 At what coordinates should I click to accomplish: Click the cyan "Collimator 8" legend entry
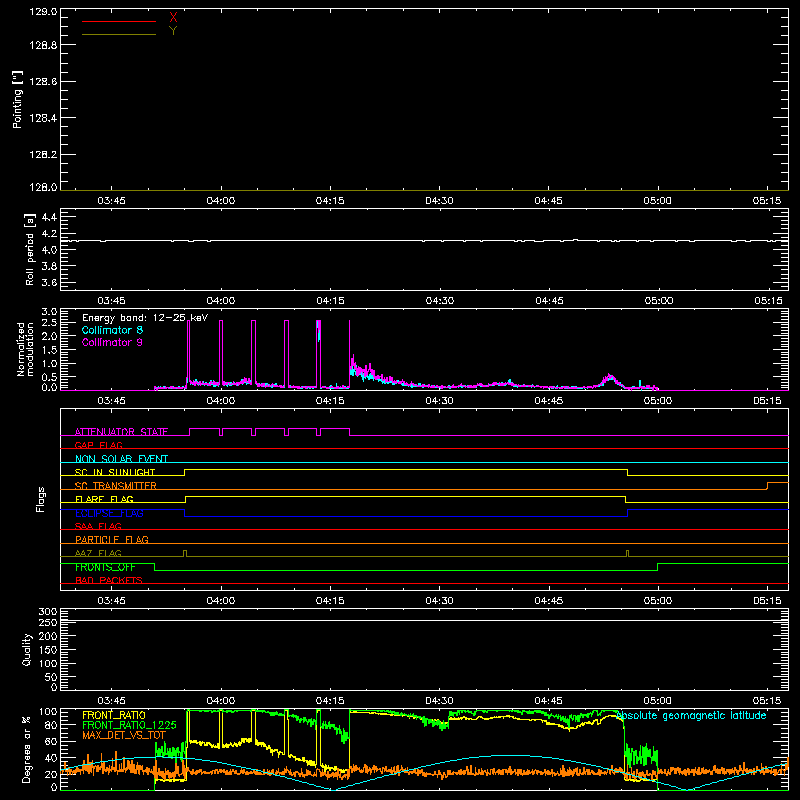[112, 330]
